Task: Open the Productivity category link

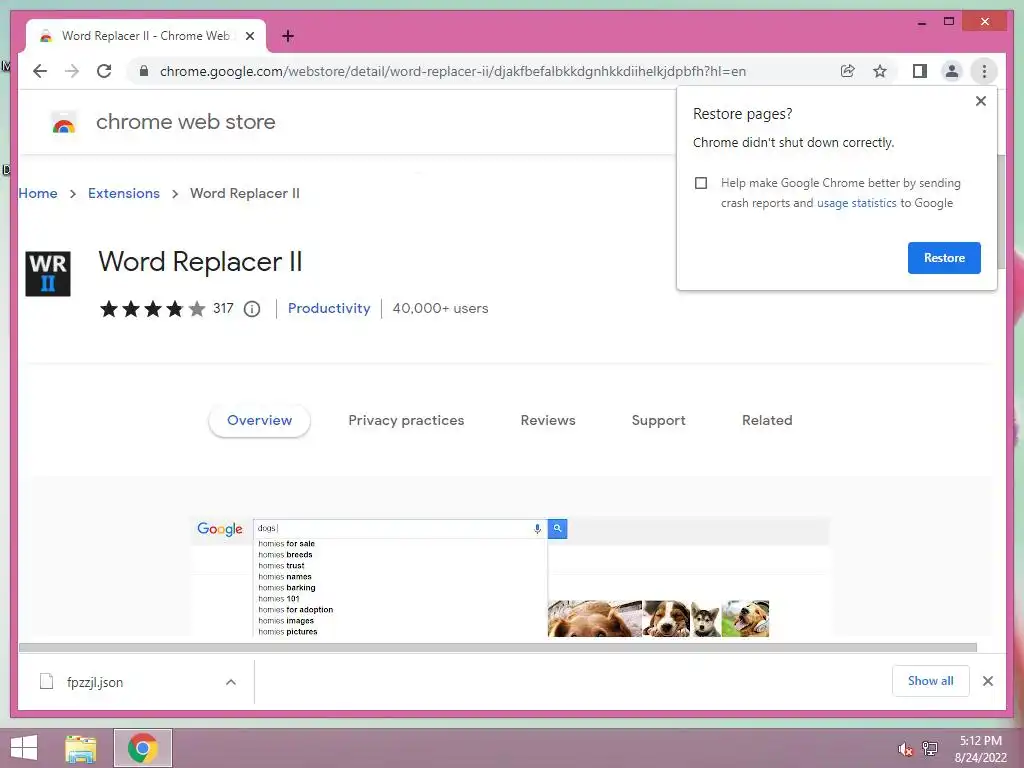Action: click(x=329, y=308)
